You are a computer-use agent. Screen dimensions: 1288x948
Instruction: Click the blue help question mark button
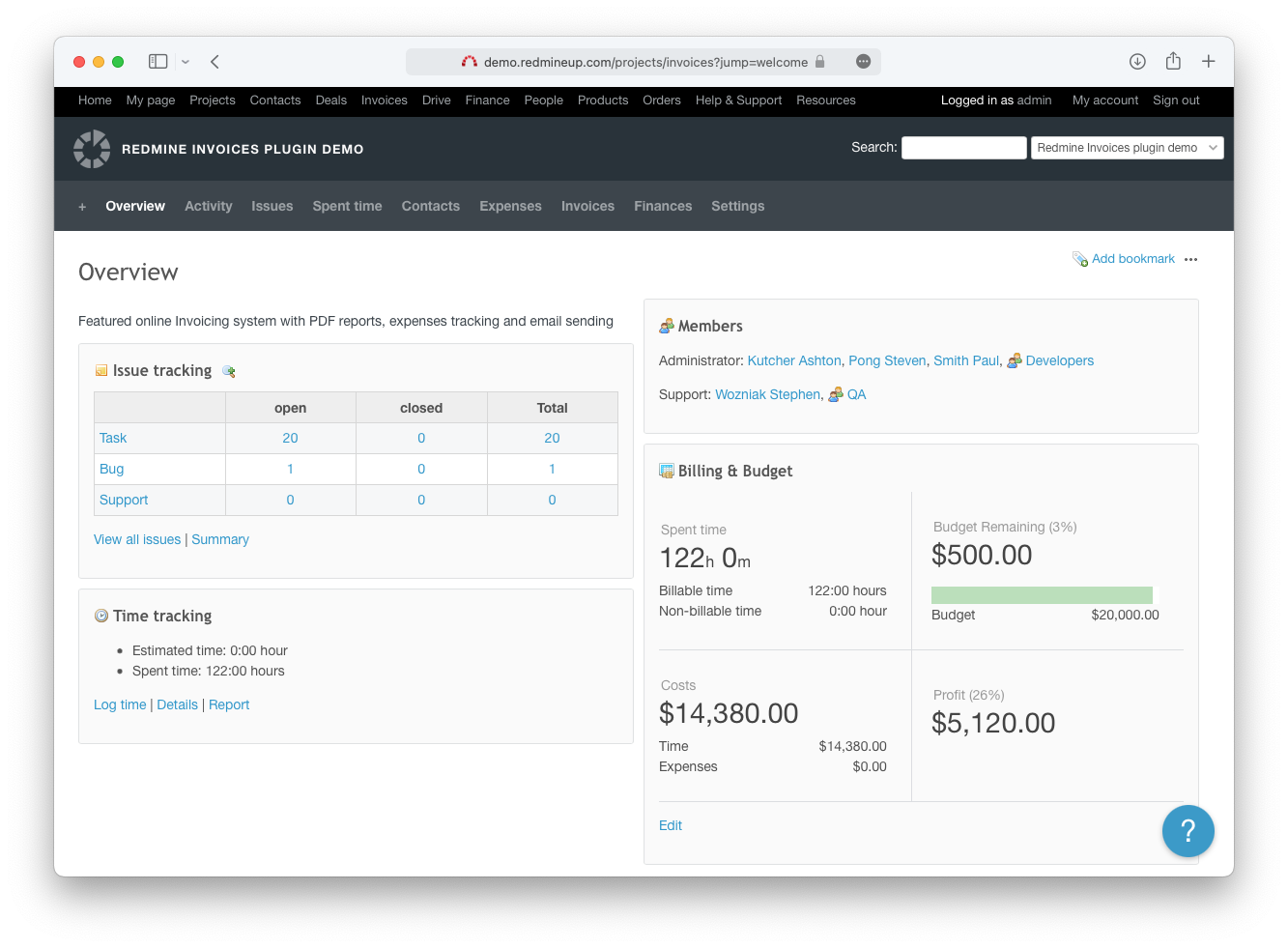tap(1188, 830)
